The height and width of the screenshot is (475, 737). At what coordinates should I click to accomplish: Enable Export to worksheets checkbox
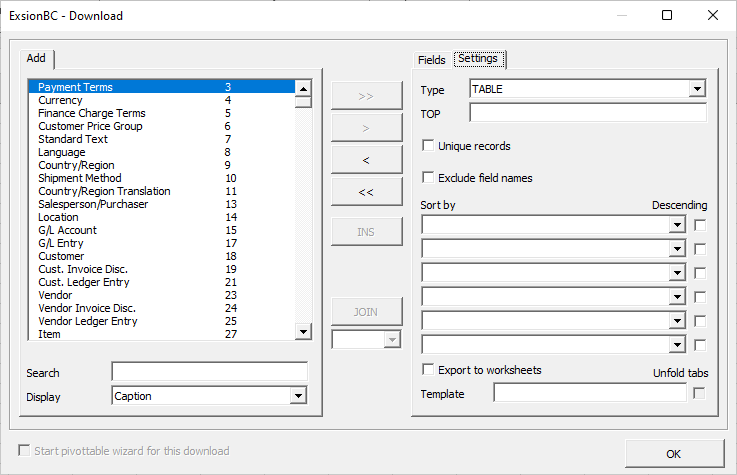pos(428,370)
